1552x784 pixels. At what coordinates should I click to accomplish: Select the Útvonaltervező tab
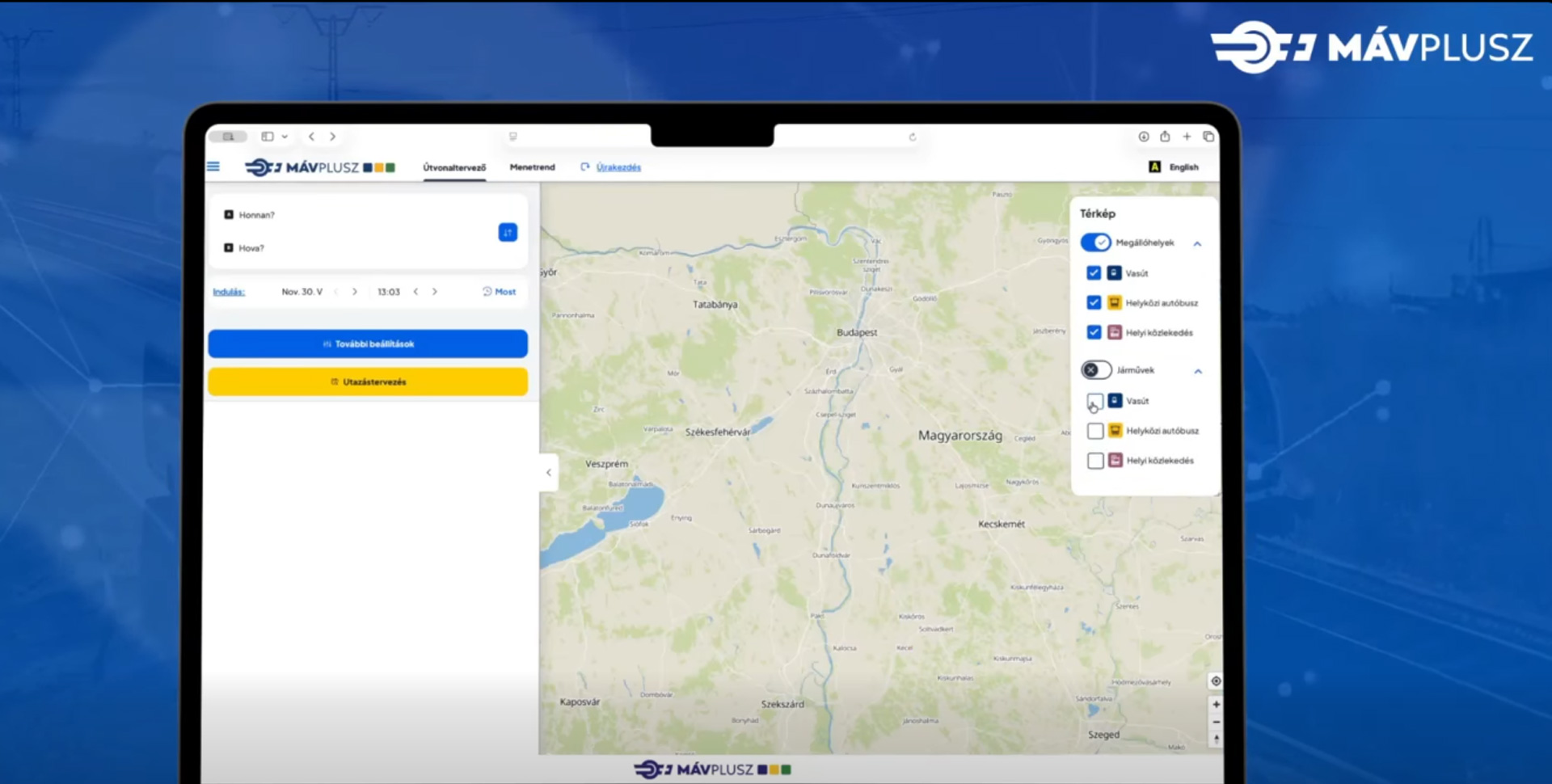pyautogui.click(x=454, y=167)
